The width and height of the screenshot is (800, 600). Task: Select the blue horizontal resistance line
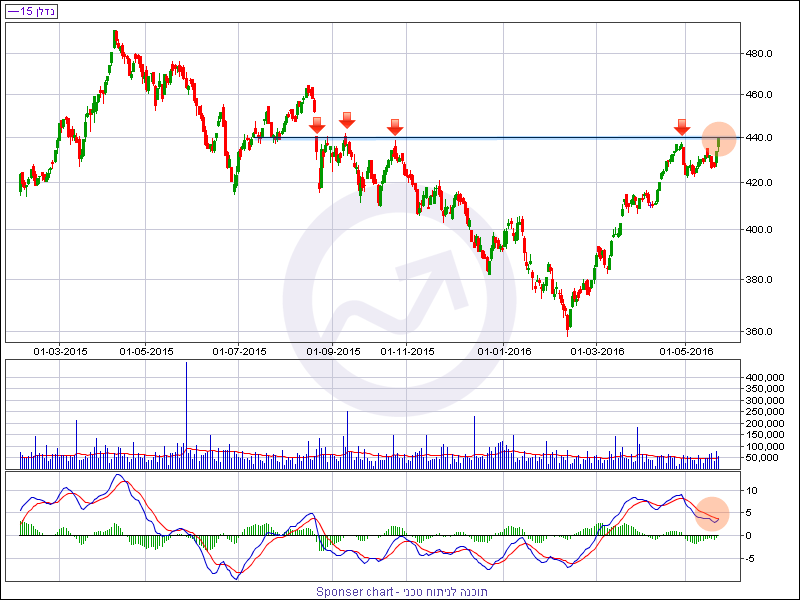pos(520,138)
